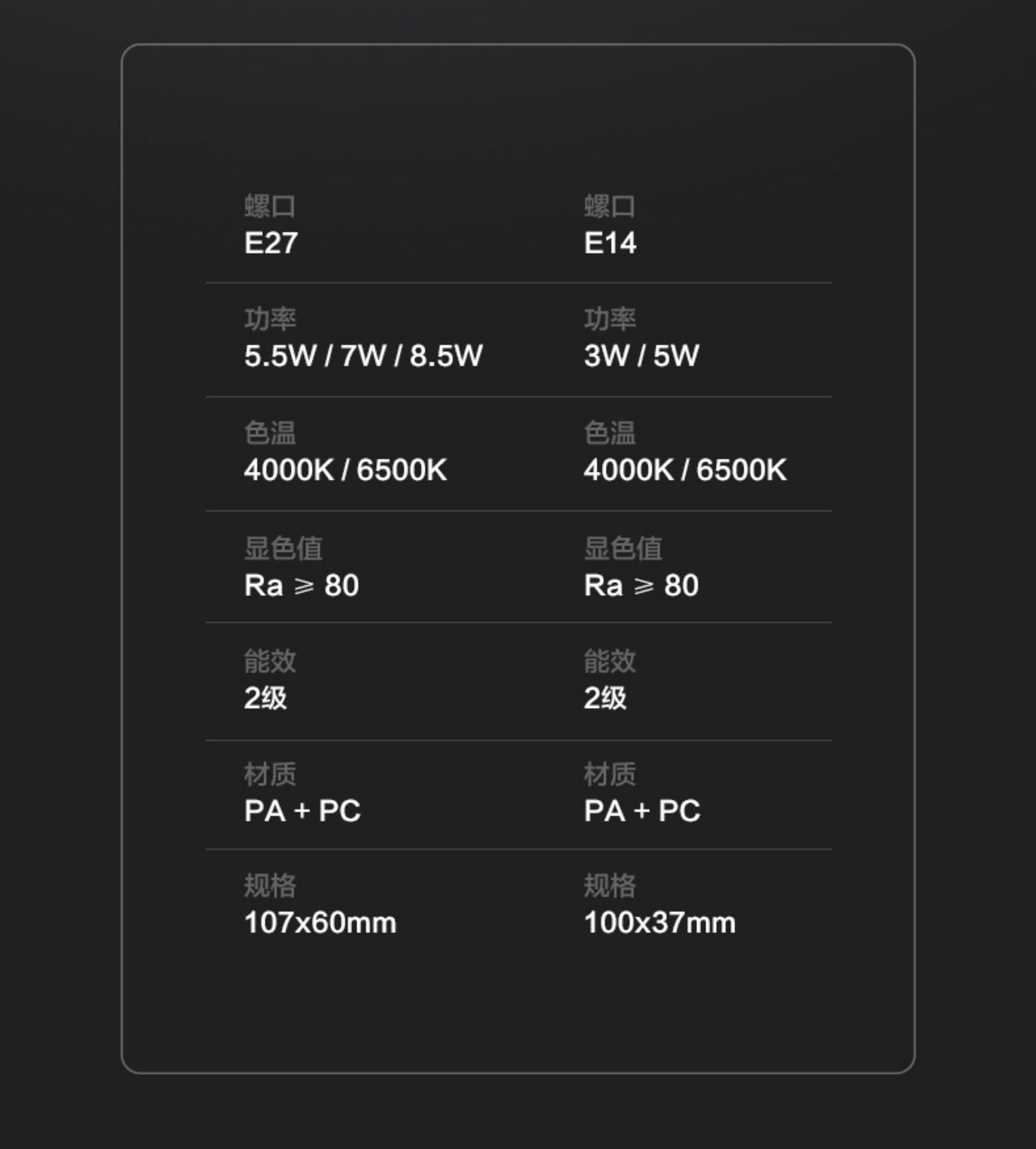Click Ra ≥ 80 in the right column
This screenshot has width=1036, height=1149.
[x=641, y=585]
